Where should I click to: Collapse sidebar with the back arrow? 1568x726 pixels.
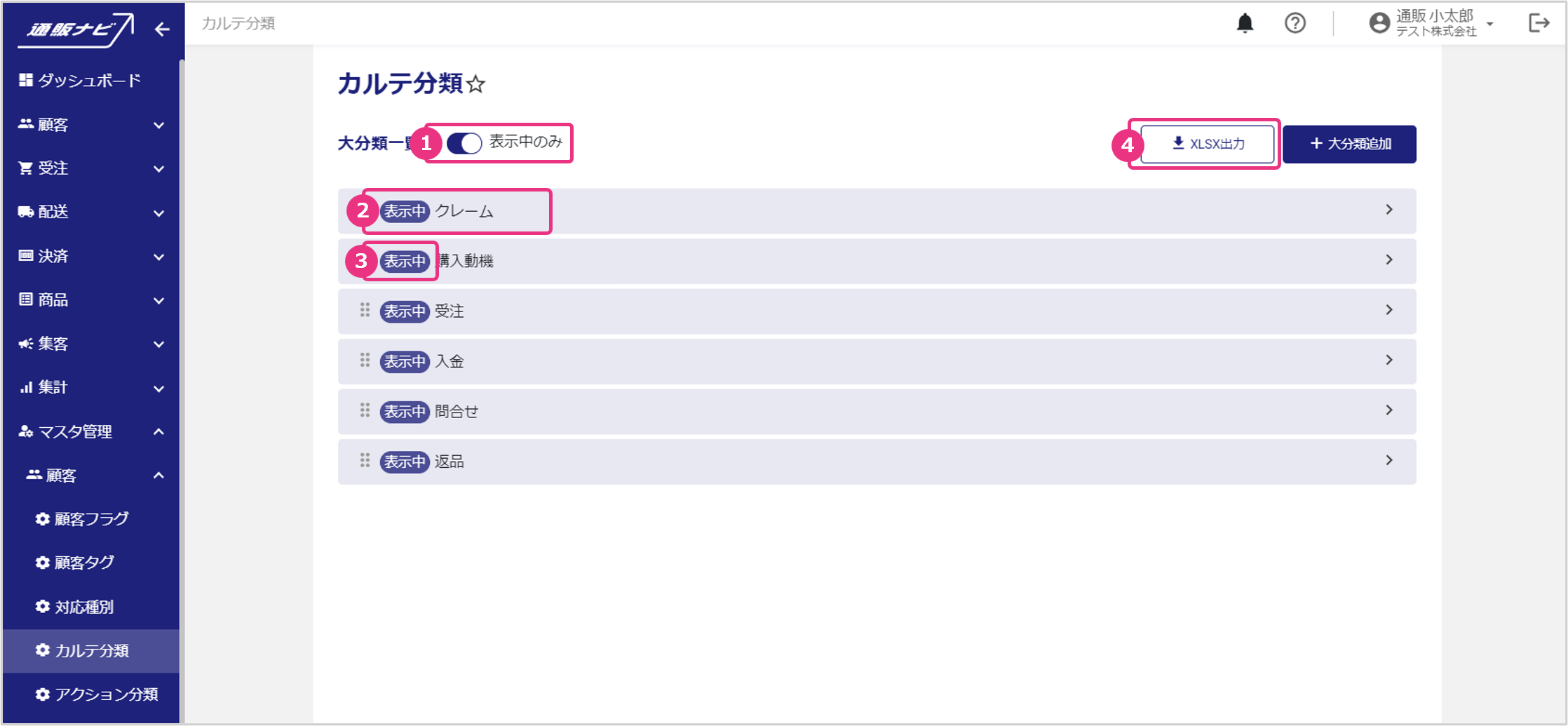162,29
